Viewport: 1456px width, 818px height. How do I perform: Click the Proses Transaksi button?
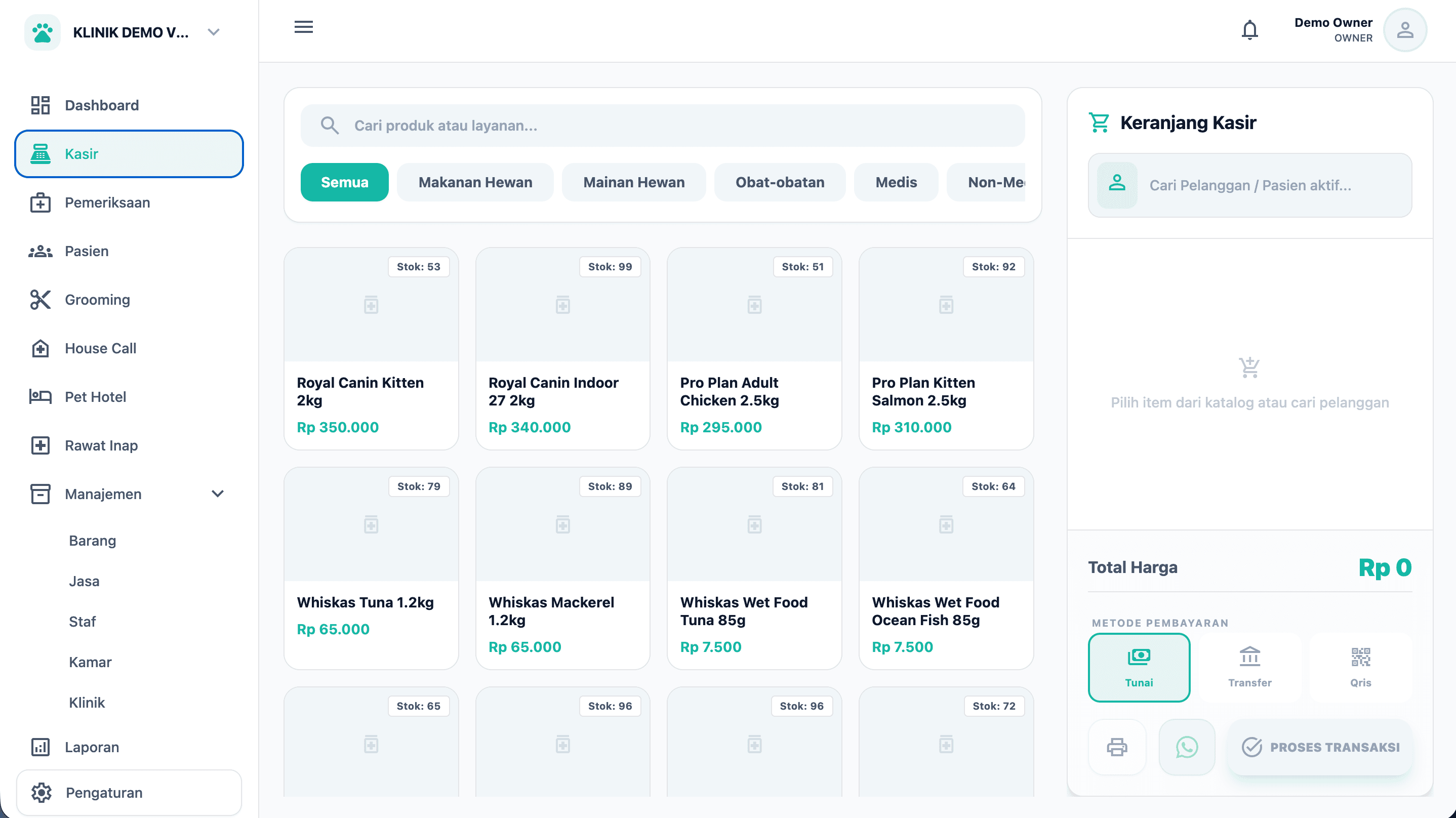(x=1320, y=747)
